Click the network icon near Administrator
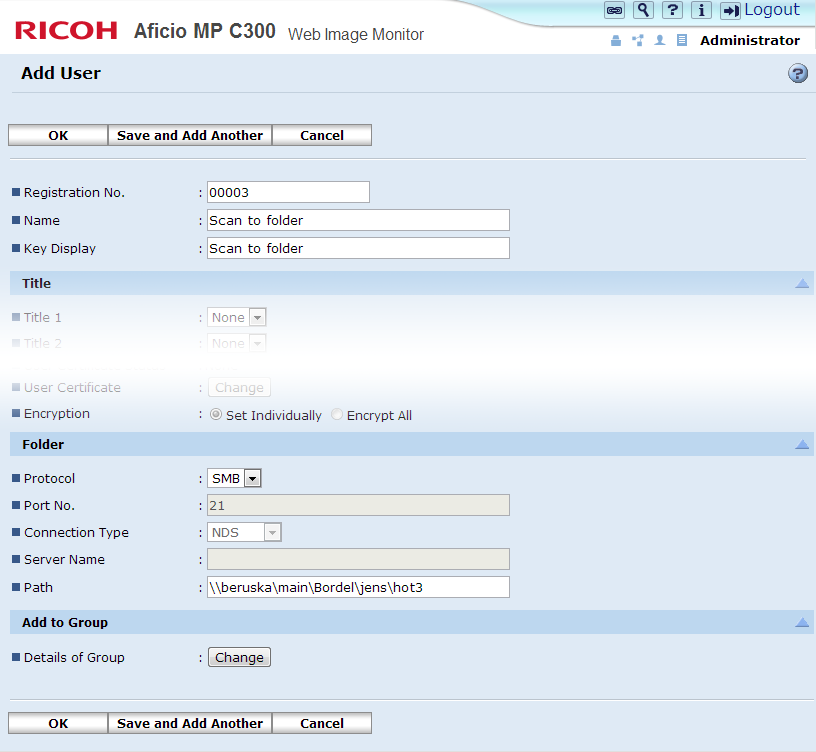This screenshot has height=752, width=816. 637,41
